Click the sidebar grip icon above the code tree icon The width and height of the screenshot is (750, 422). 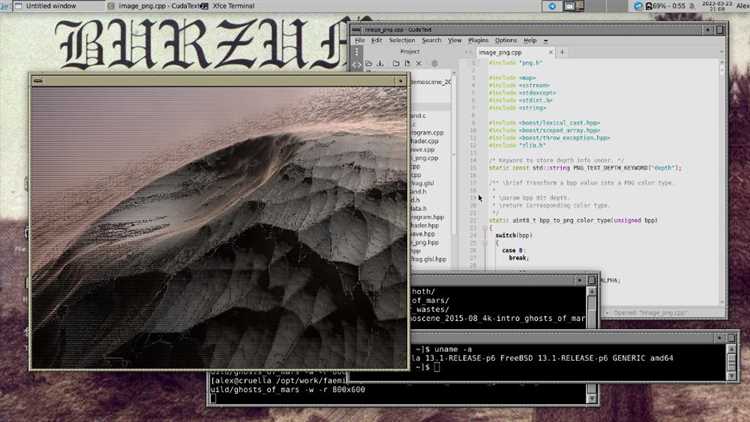356,52
